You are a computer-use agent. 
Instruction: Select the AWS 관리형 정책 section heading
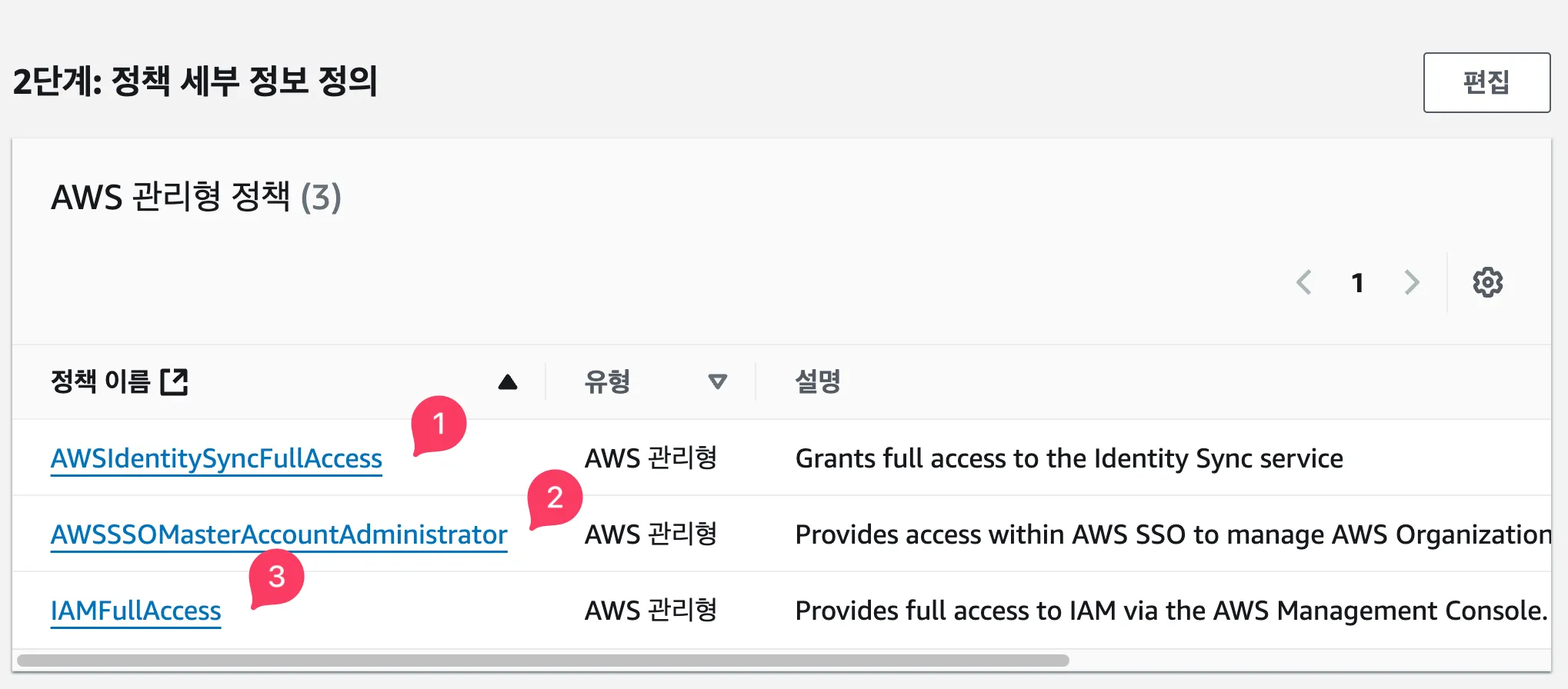click(x=195, y=198)
